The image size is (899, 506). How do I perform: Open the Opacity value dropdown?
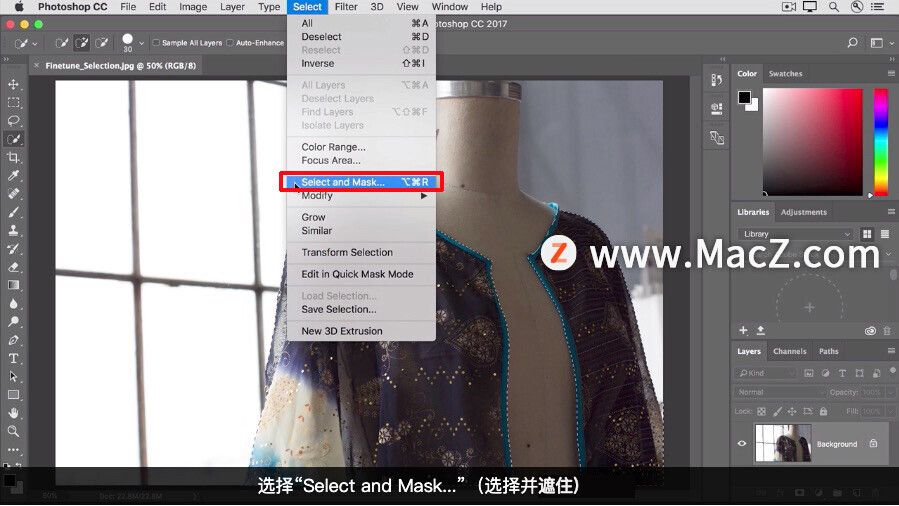pos(890,393)
